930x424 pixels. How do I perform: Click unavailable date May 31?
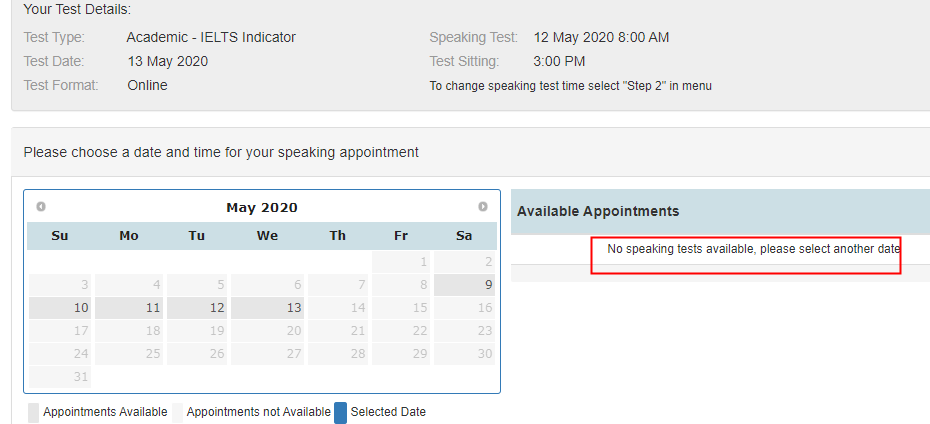pos(60,377)
